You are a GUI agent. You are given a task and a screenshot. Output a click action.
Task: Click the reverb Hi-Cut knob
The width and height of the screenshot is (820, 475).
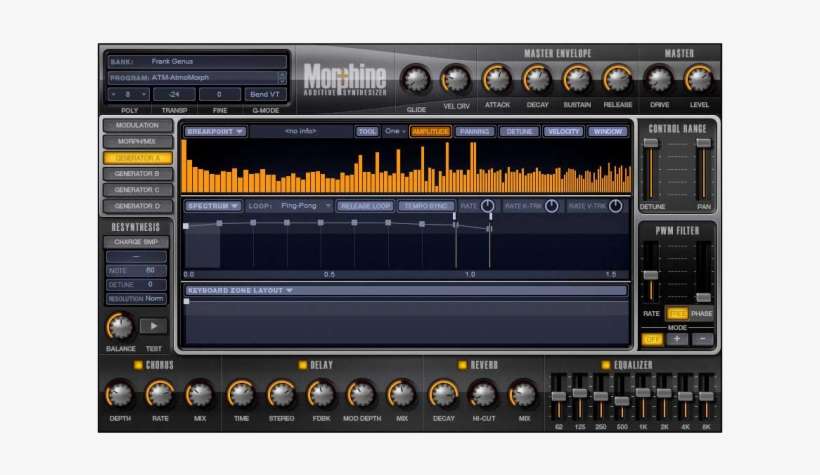click(483, 395)
